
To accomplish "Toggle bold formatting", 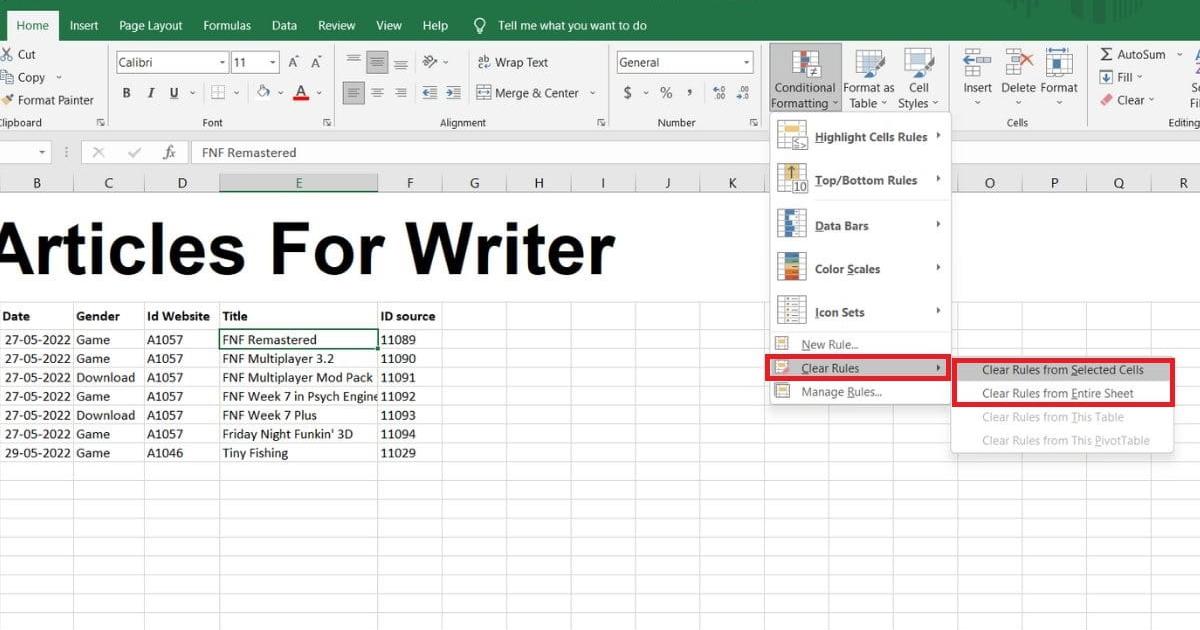I will pyautogui.click(x=126, y=92).
